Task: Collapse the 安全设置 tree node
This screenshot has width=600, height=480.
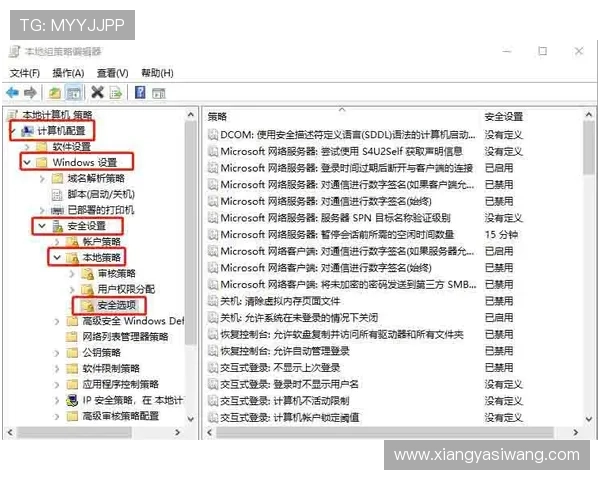Action: (42, 226)
